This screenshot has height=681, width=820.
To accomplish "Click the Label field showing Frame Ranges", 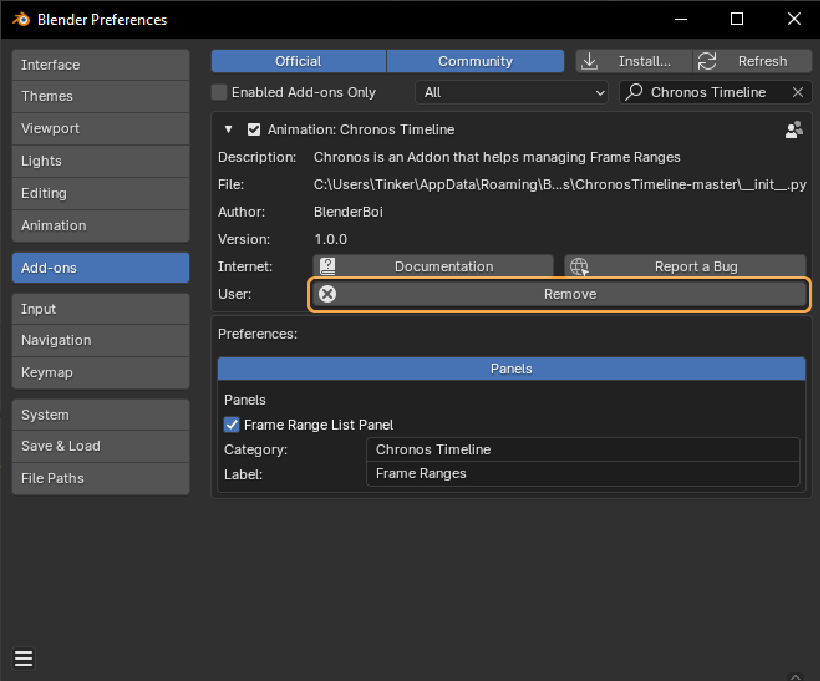I will (x=583, y=473).
